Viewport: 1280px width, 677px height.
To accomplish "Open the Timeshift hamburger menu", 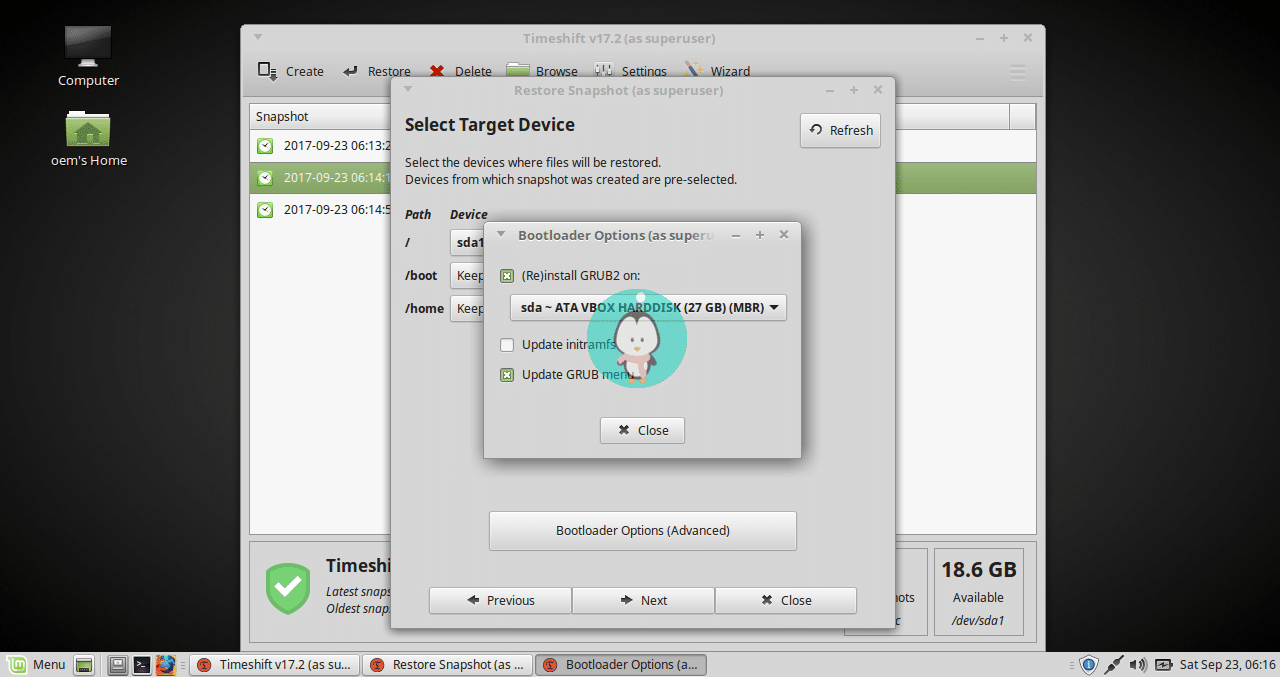I will (1017, 71).
